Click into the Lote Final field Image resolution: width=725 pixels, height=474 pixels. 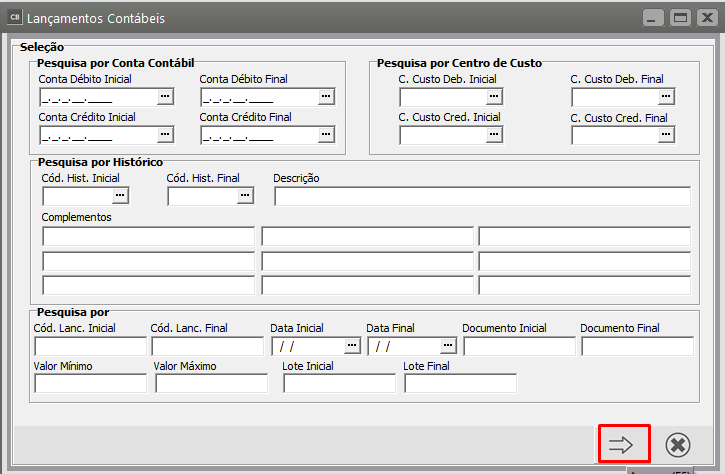(x=460, y=383)
